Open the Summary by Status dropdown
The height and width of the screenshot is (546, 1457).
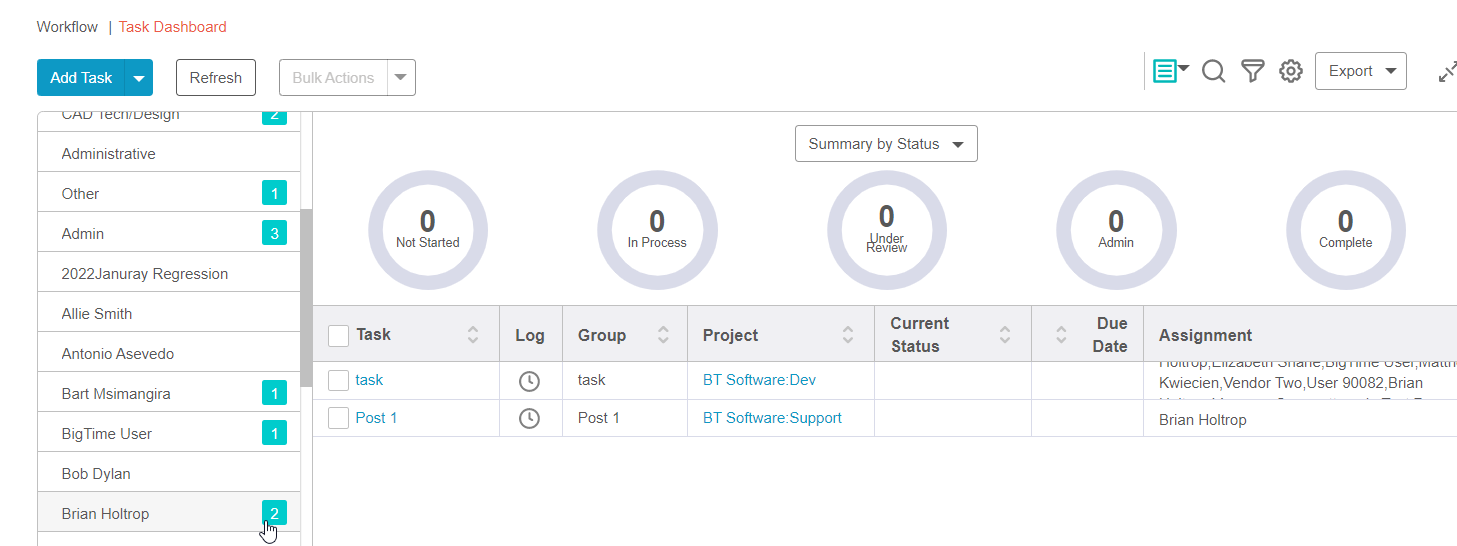886,144
